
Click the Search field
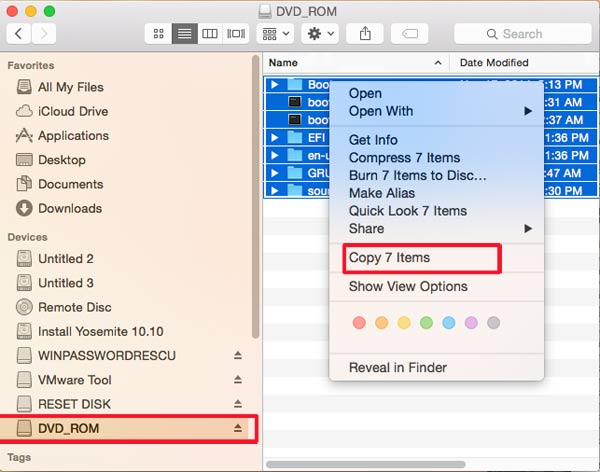(x=522, y=34)
